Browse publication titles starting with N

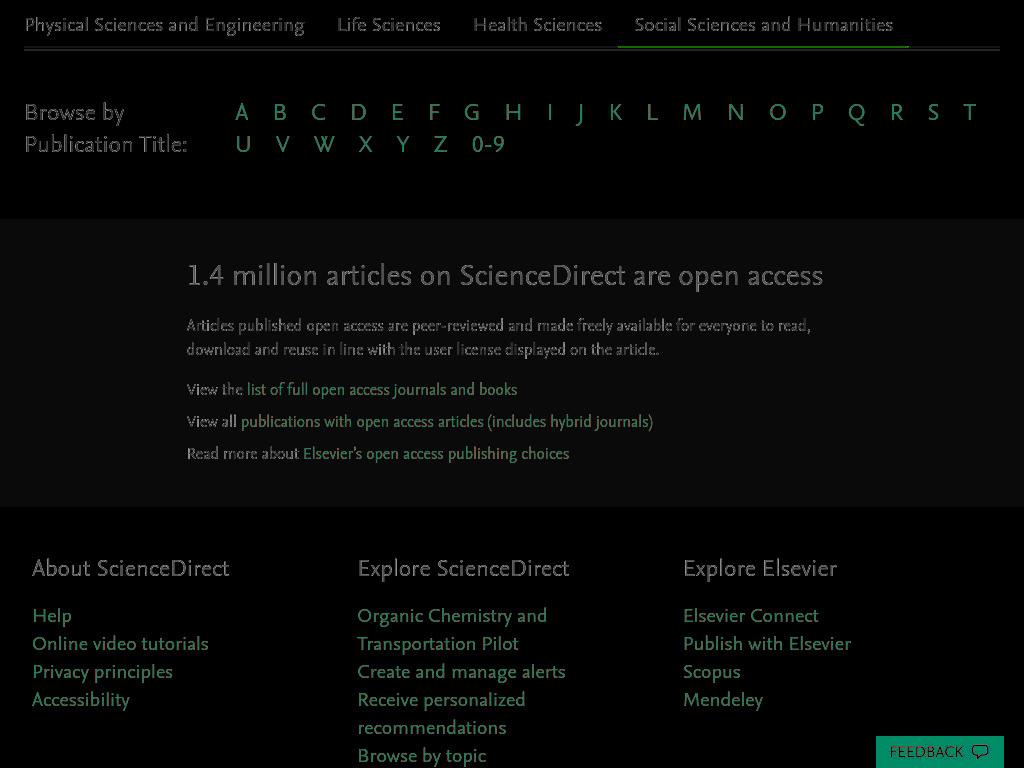pos(736,112)
